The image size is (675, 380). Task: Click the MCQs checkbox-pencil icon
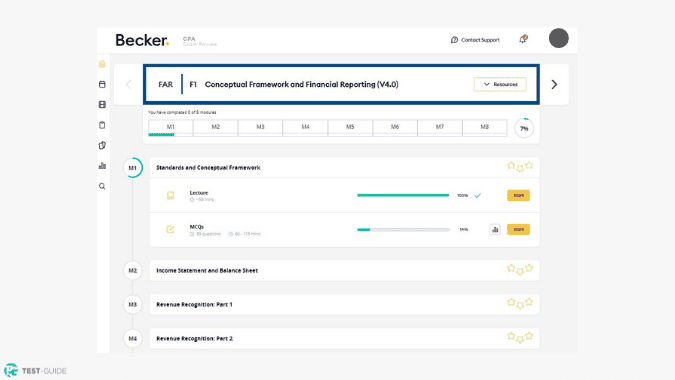tap(170, 229)
